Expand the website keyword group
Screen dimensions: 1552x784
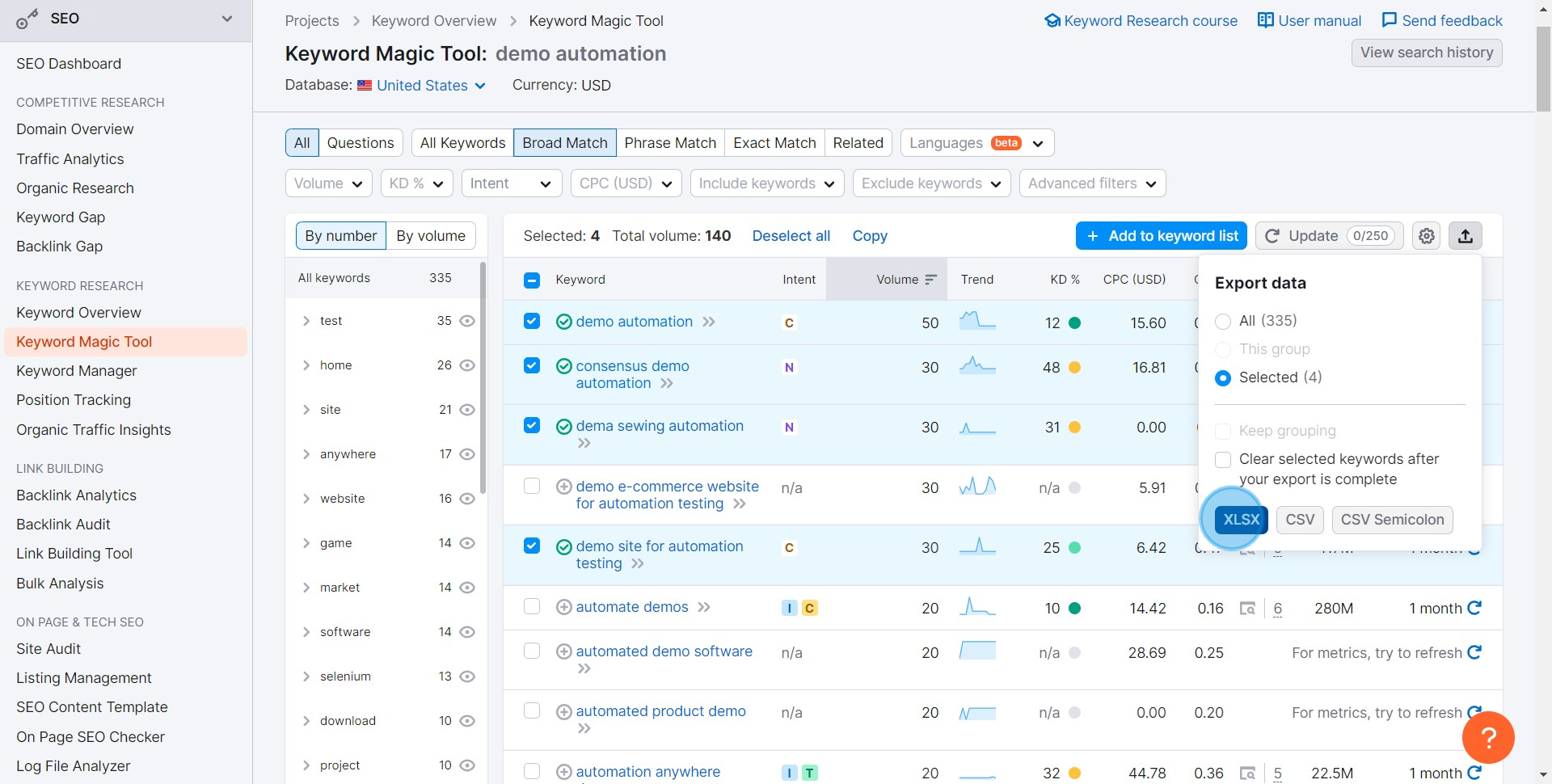click(x=306, y=499)
